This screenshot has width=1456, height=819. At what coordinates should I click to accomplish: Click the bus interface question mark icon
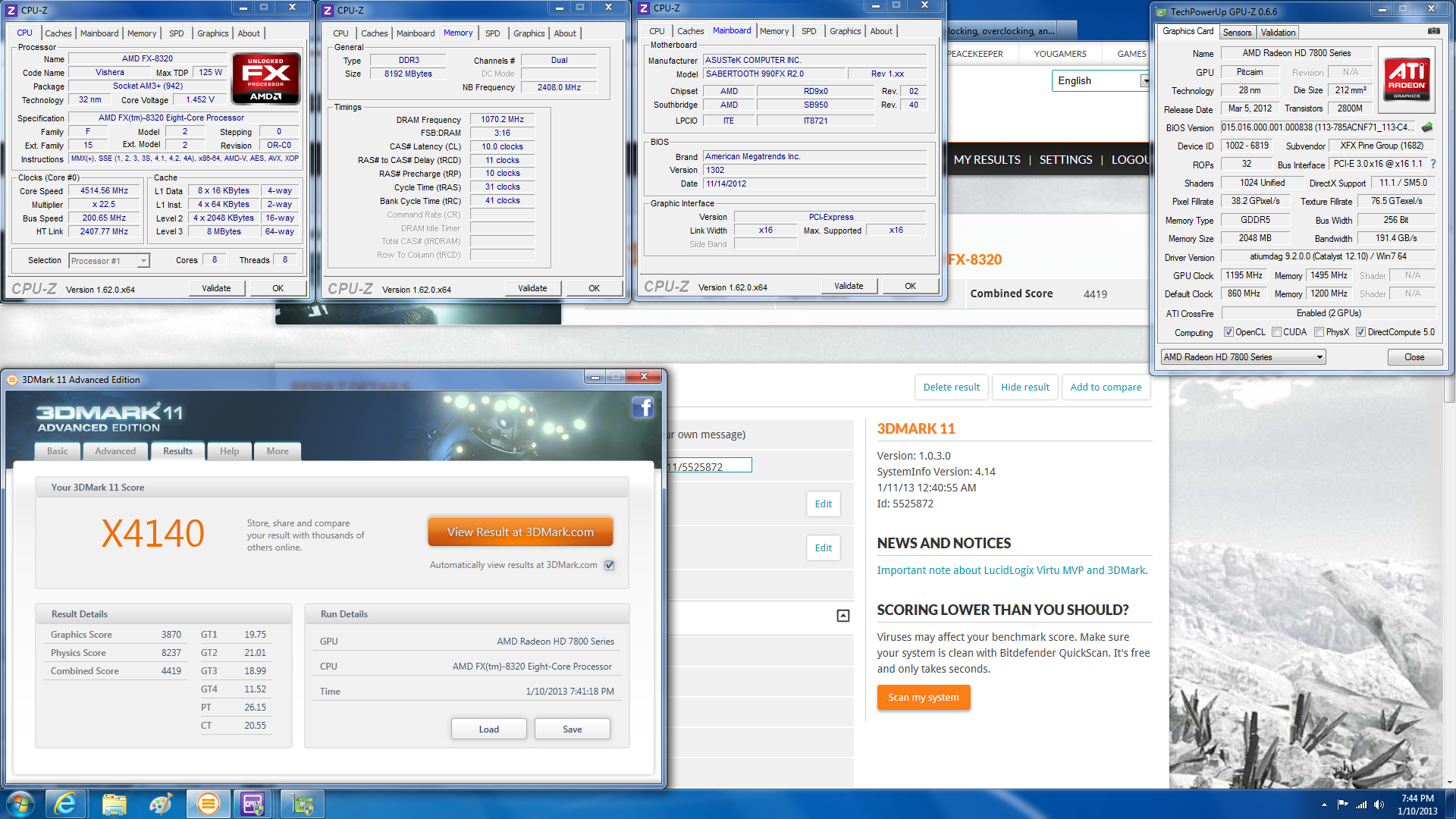pyautogui.click(x=1433, y=164)
